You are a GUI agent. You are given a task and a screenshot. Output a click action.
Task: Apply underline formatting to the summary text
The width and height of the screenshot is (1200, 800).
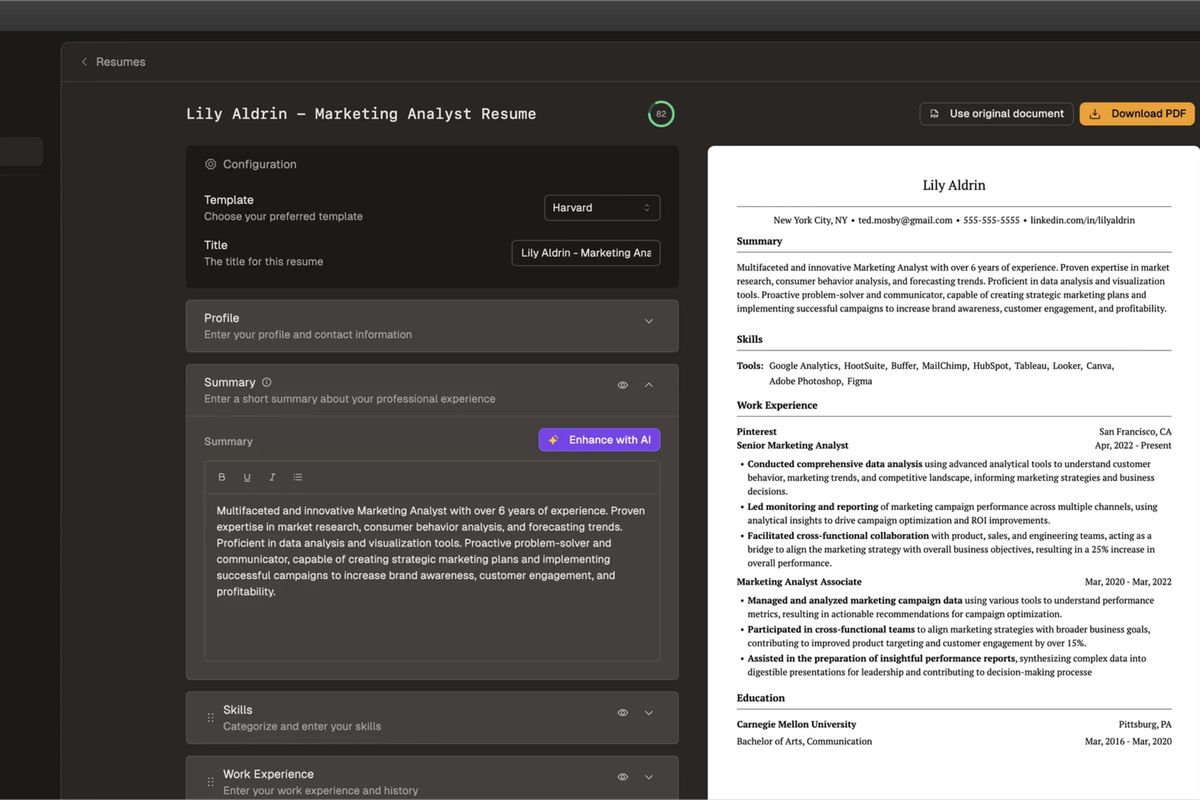246,477
